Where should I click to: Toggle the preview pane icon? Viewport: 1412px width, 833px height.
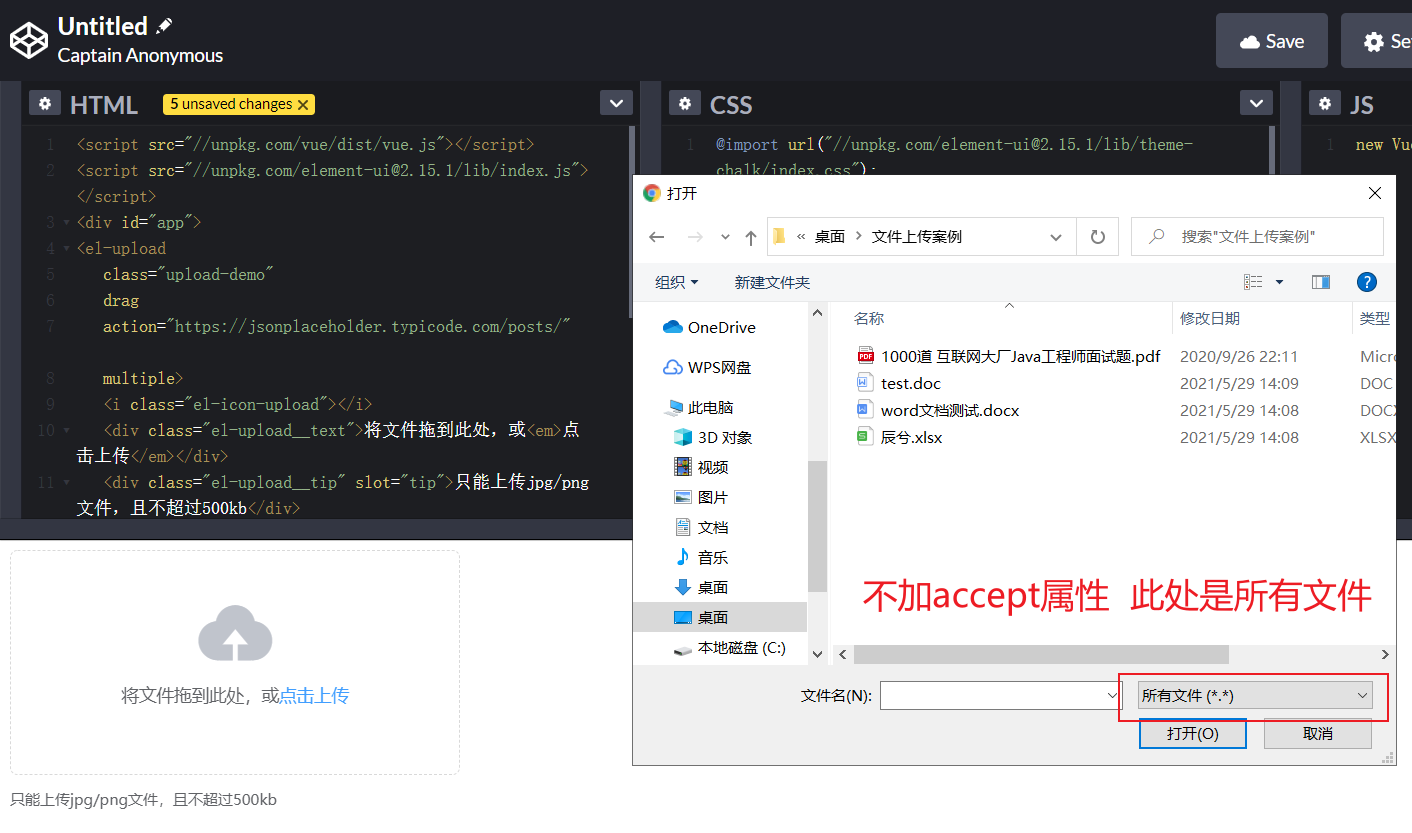pyautogui.click(x=1321, y=282)
